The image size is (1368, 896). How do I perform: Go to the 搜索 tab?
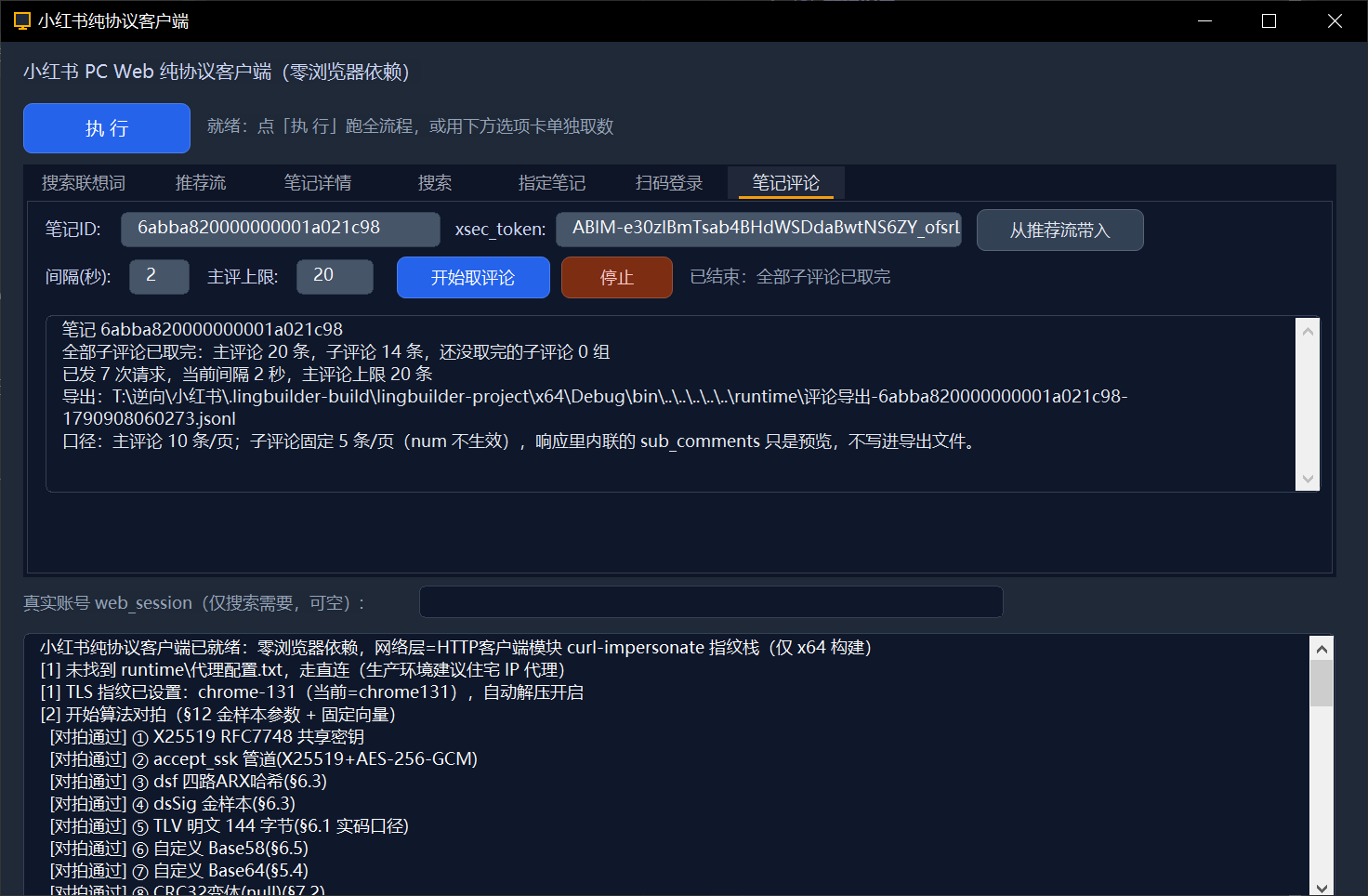[x=435, y=183]
